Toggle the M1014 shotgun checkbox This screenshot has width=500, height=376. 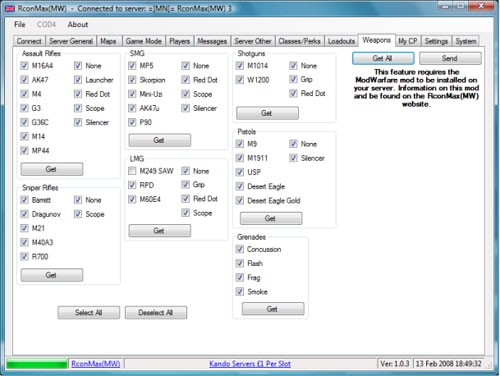click(x=240, y=65)
